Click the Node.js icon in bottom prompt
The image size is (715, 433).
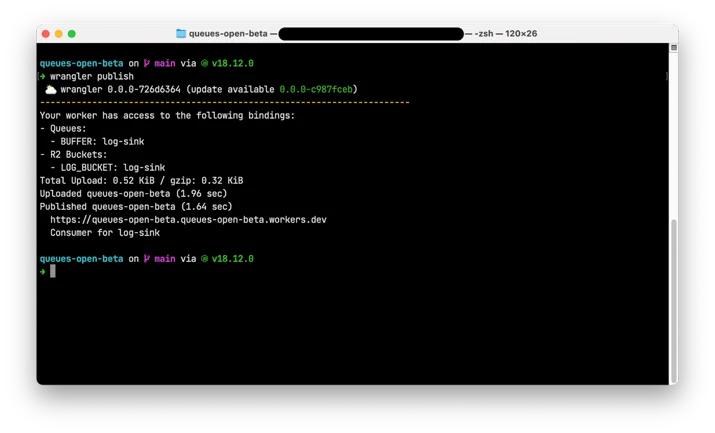(205, 259)
